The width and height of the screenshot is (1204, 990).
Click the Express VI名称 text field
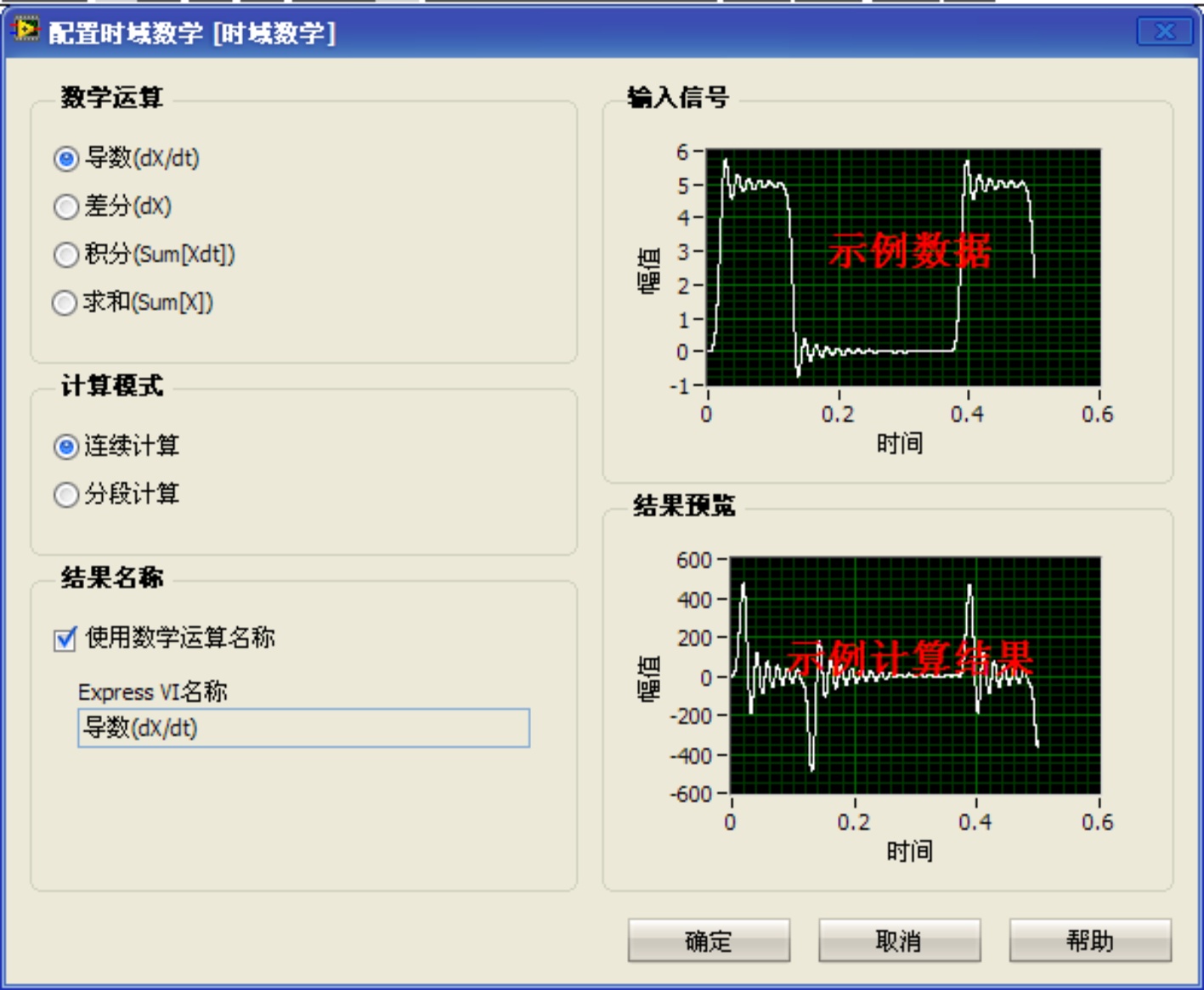click(x=303, y=728)
